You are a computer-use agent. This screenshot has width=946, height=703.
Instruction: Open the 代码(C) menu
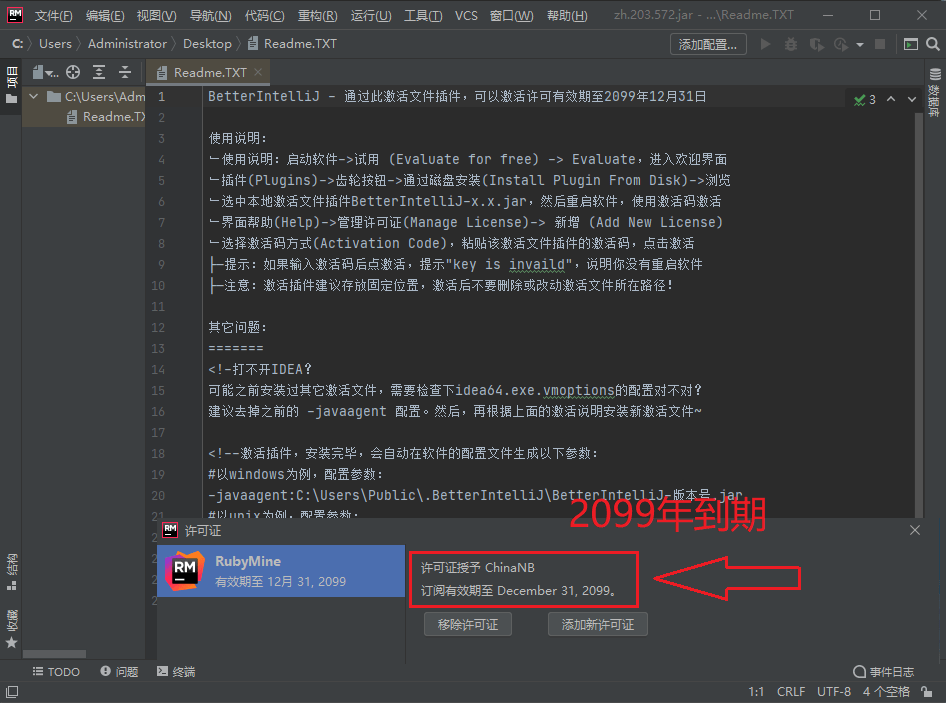coord(264,16)
